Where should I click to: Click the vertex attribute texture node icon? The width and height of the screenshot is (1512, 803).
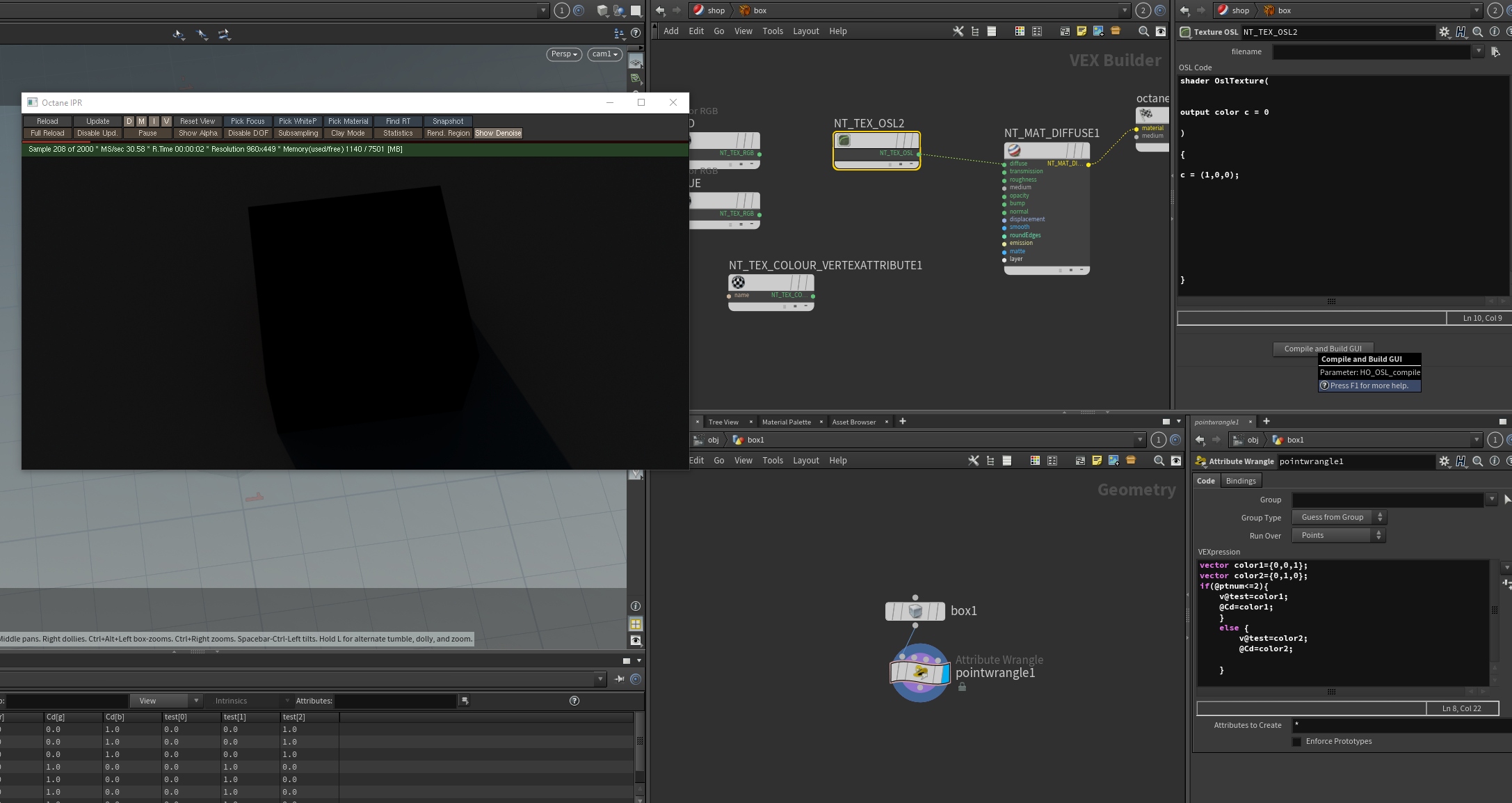tap(738, 283)
